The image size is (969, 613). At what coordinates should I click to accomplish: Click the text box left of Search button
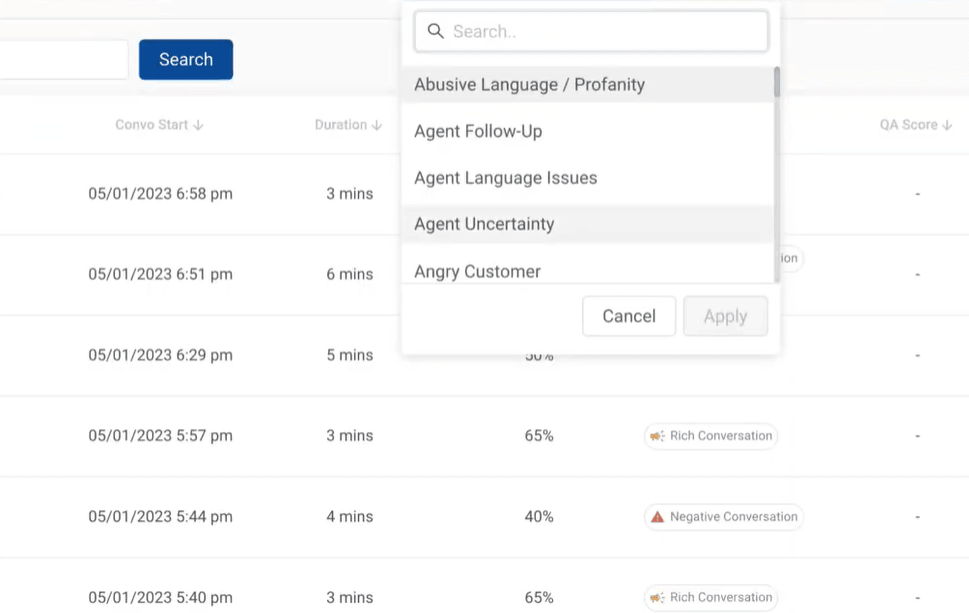pyautogui.click(x=62, y=60)
